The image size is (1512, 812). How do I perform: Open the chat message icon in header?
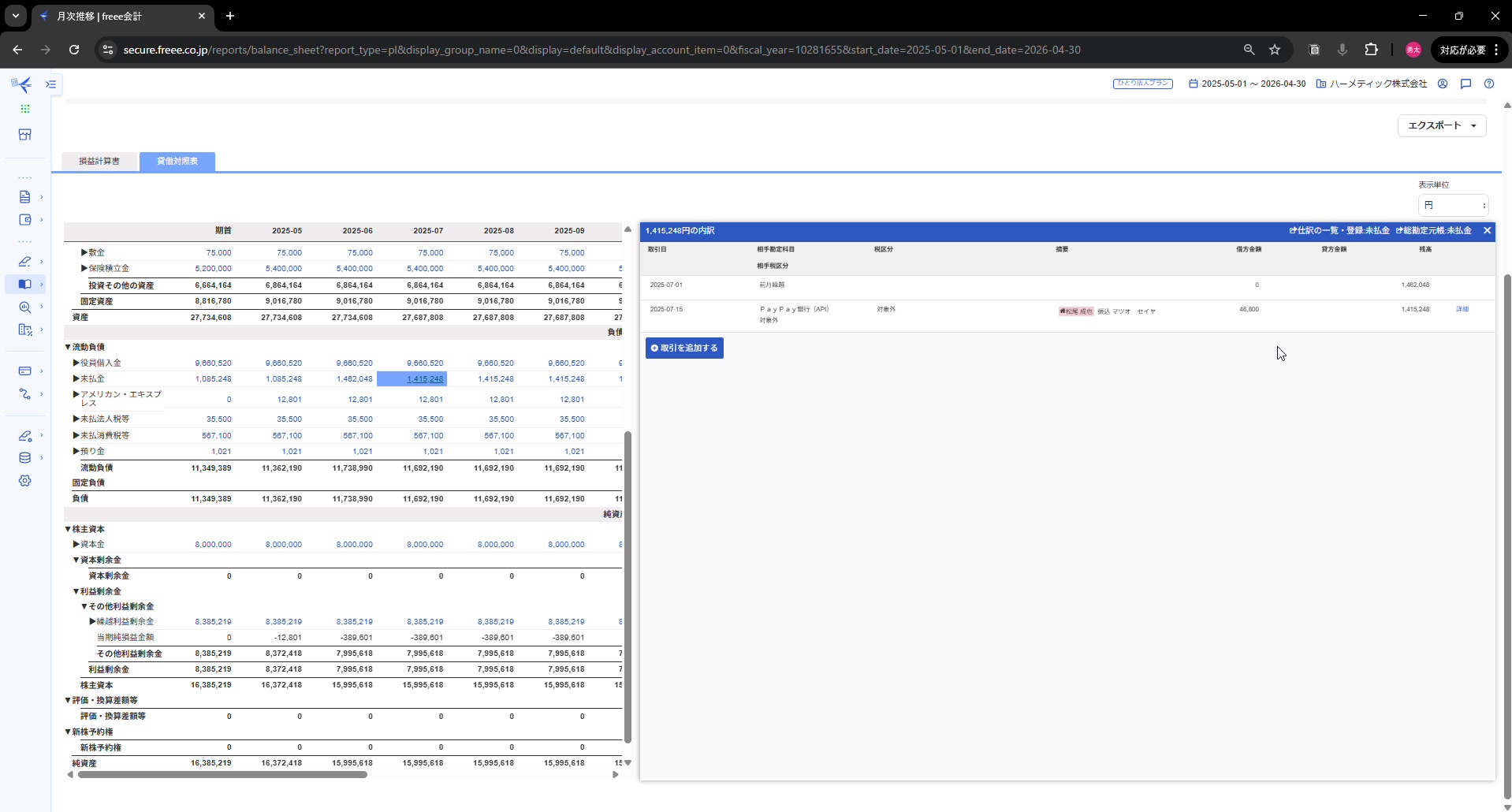click(1465, 84)
